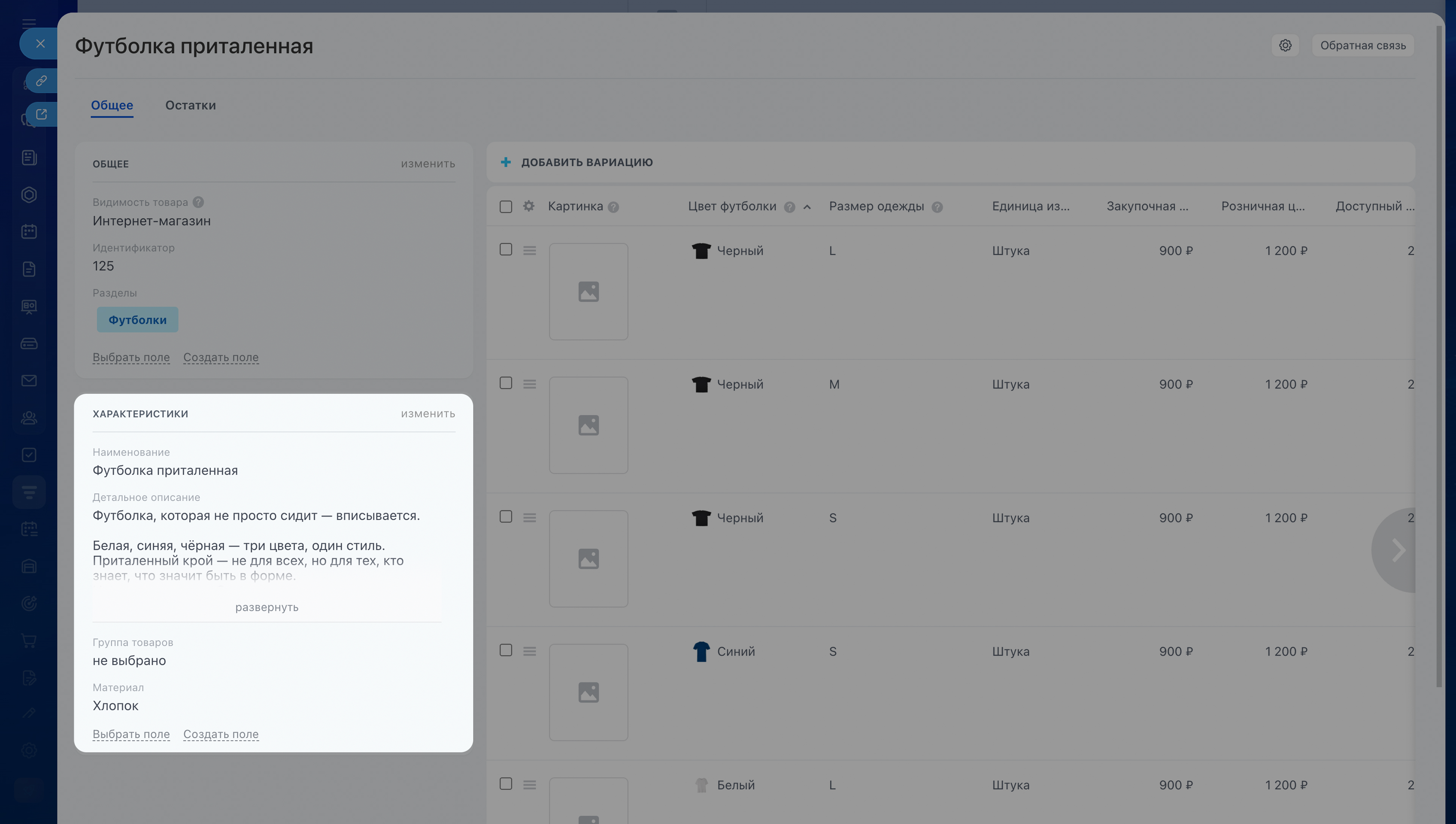Click help icon beside Размер одежды column
Image resolution: width=1456 pixels, height=824 pixels.
(x=937, y=207)
